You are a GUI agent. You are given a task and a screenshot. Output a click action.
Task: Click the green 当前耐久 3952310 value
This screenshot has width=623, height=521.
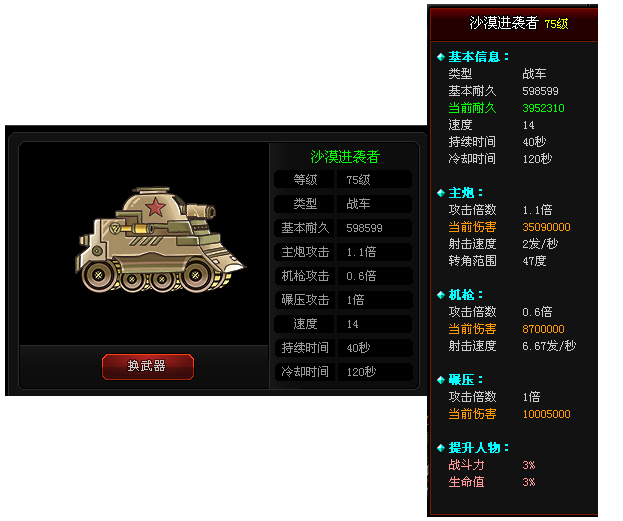coord(543,108)
